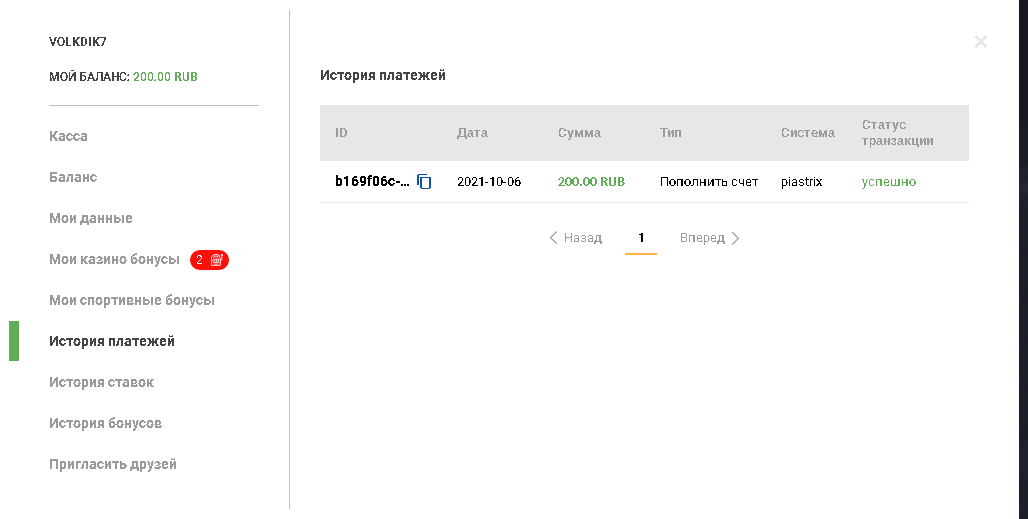Open История ставок

pos(102,382)
